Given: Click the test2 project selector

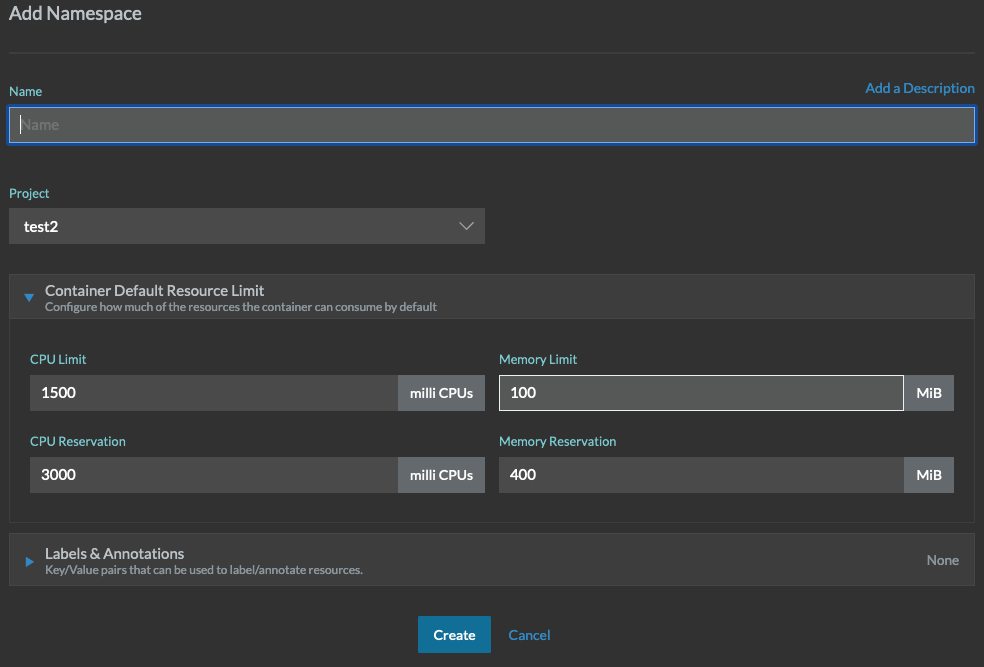Looking at the screenshot, I should coord(247,226).
